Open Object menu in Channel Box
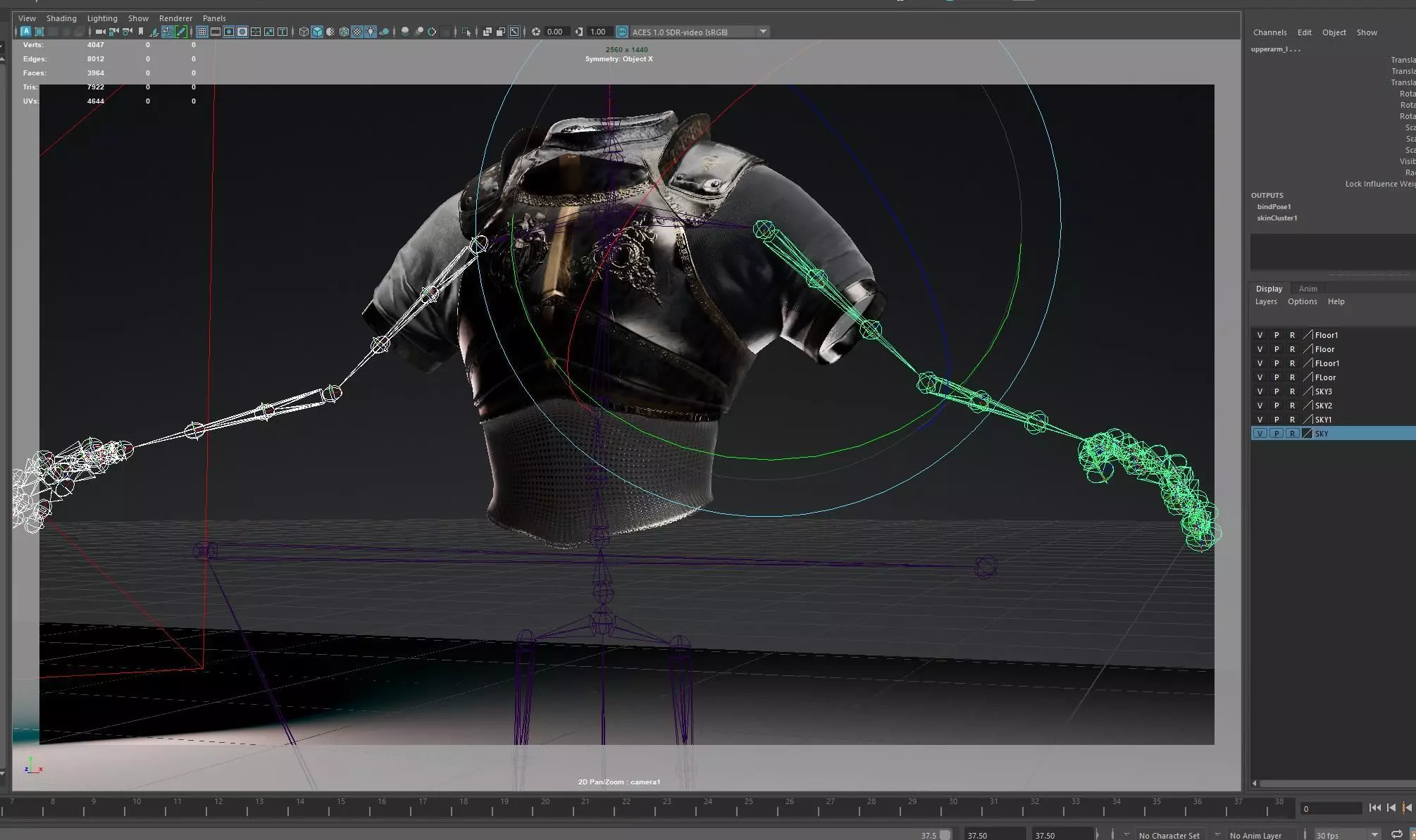 click(x=1334, y=32)
